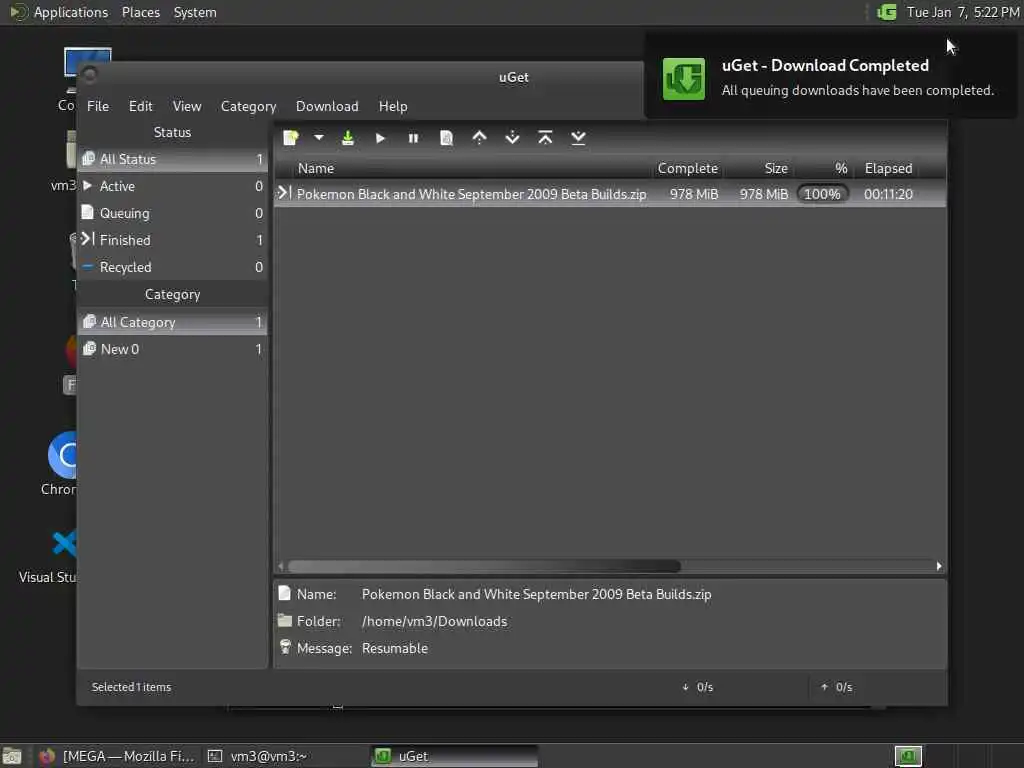The height and width of the screenshot is (768, 1024).
Task: Click the Status panel header
Action: 172,132
